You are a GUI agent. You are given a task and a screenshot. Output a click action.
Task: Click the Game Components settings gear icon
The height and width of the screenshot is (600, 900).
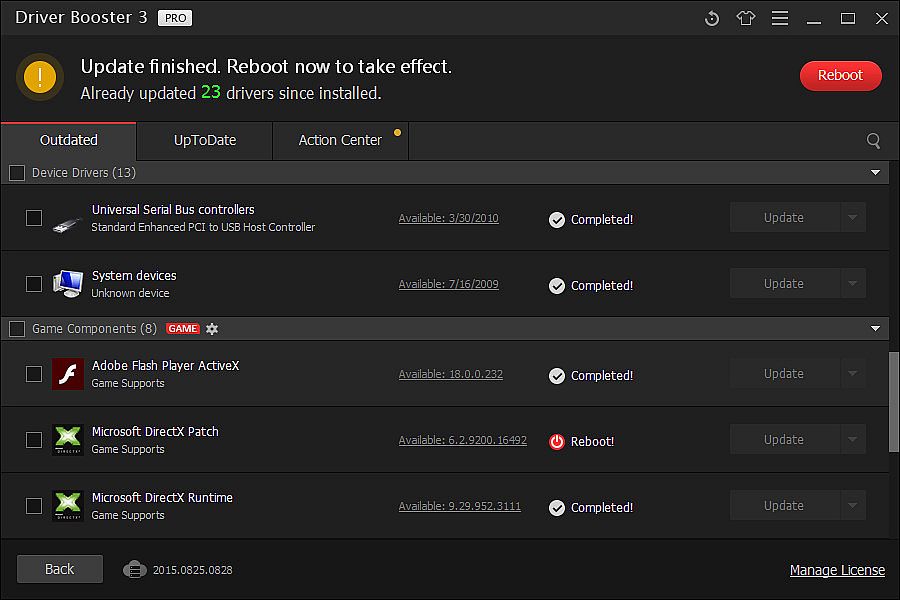click(x=212, y=329)
